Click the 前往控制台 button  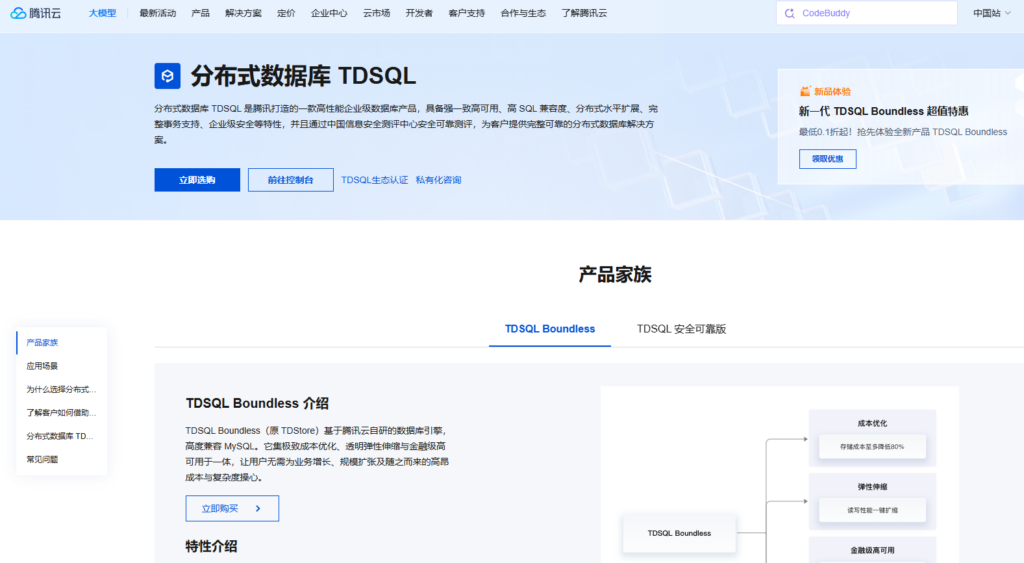click(x=291, y=180)
